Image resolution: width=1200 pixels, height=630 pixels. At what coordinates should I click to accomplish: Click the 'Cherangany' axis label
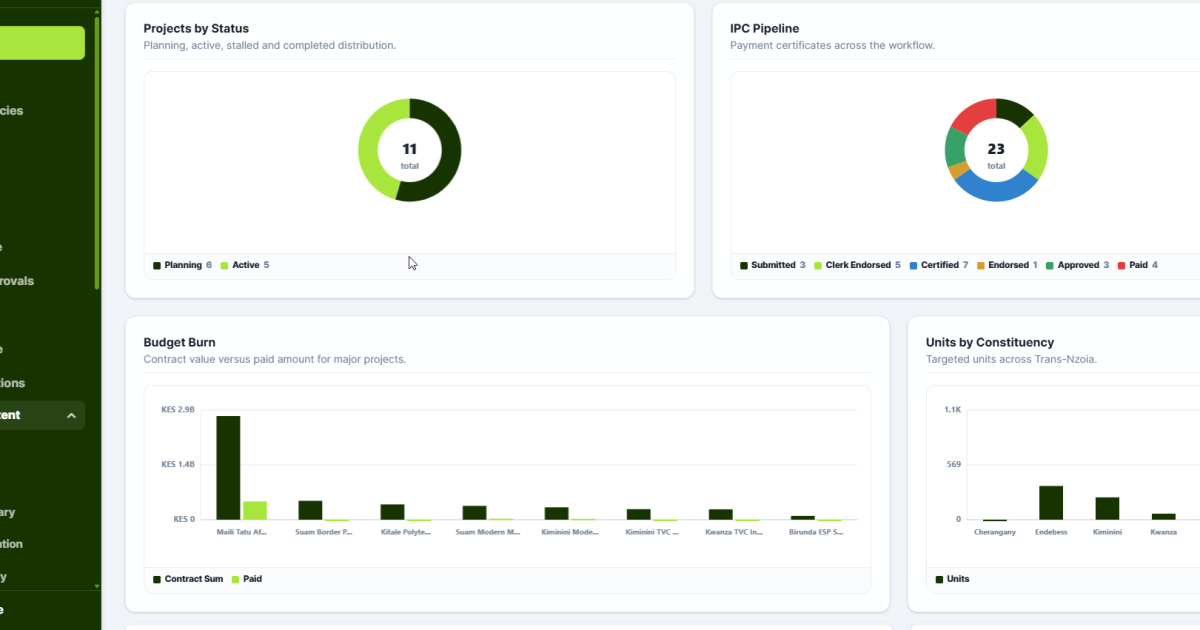[995, 532]
